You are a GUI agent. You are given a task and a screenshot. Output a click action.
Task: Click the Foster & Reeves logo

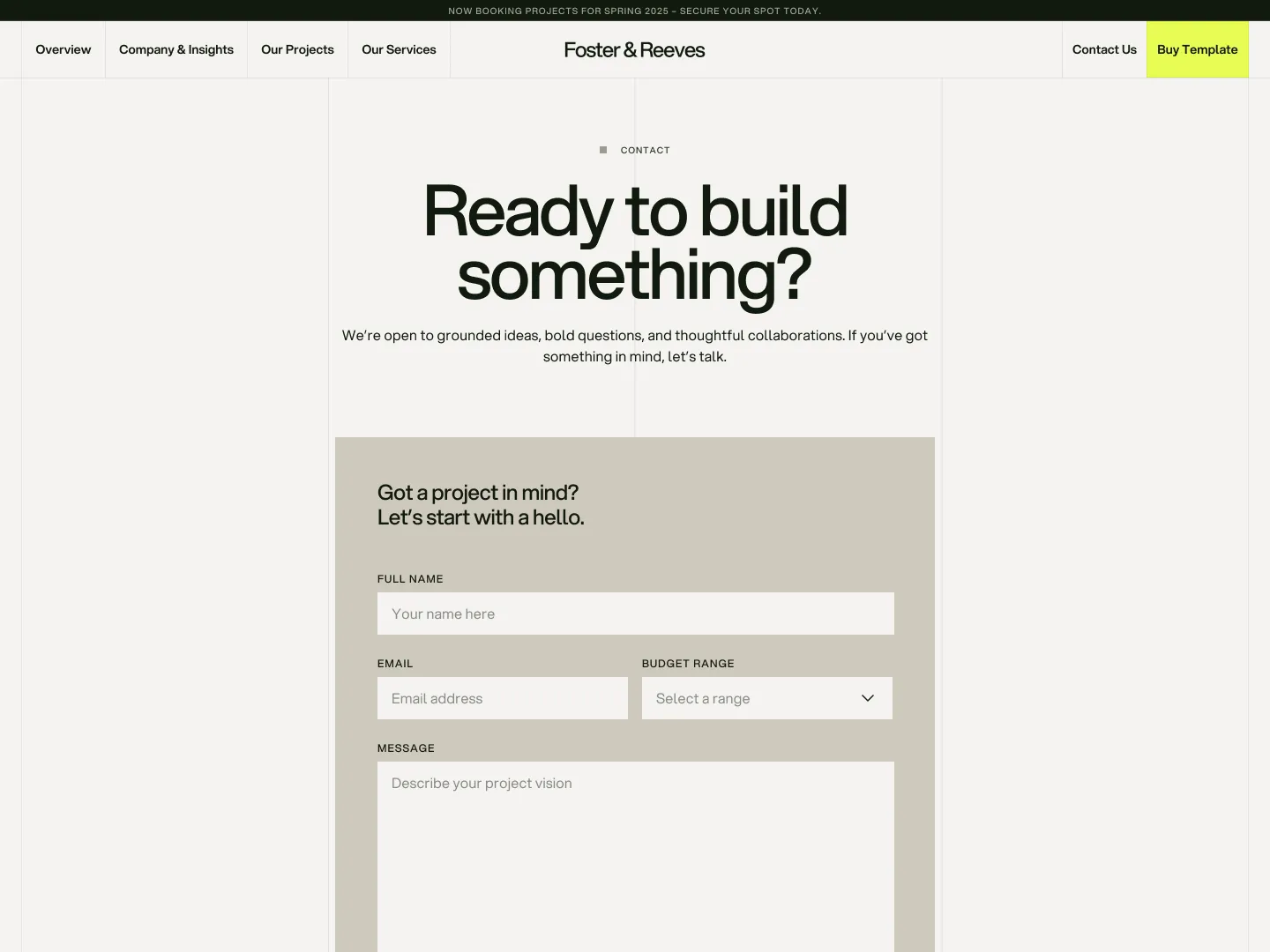[635, 50]
